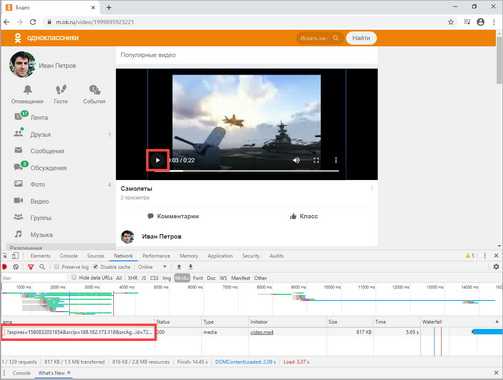Focus the site search field

[318, 38]
